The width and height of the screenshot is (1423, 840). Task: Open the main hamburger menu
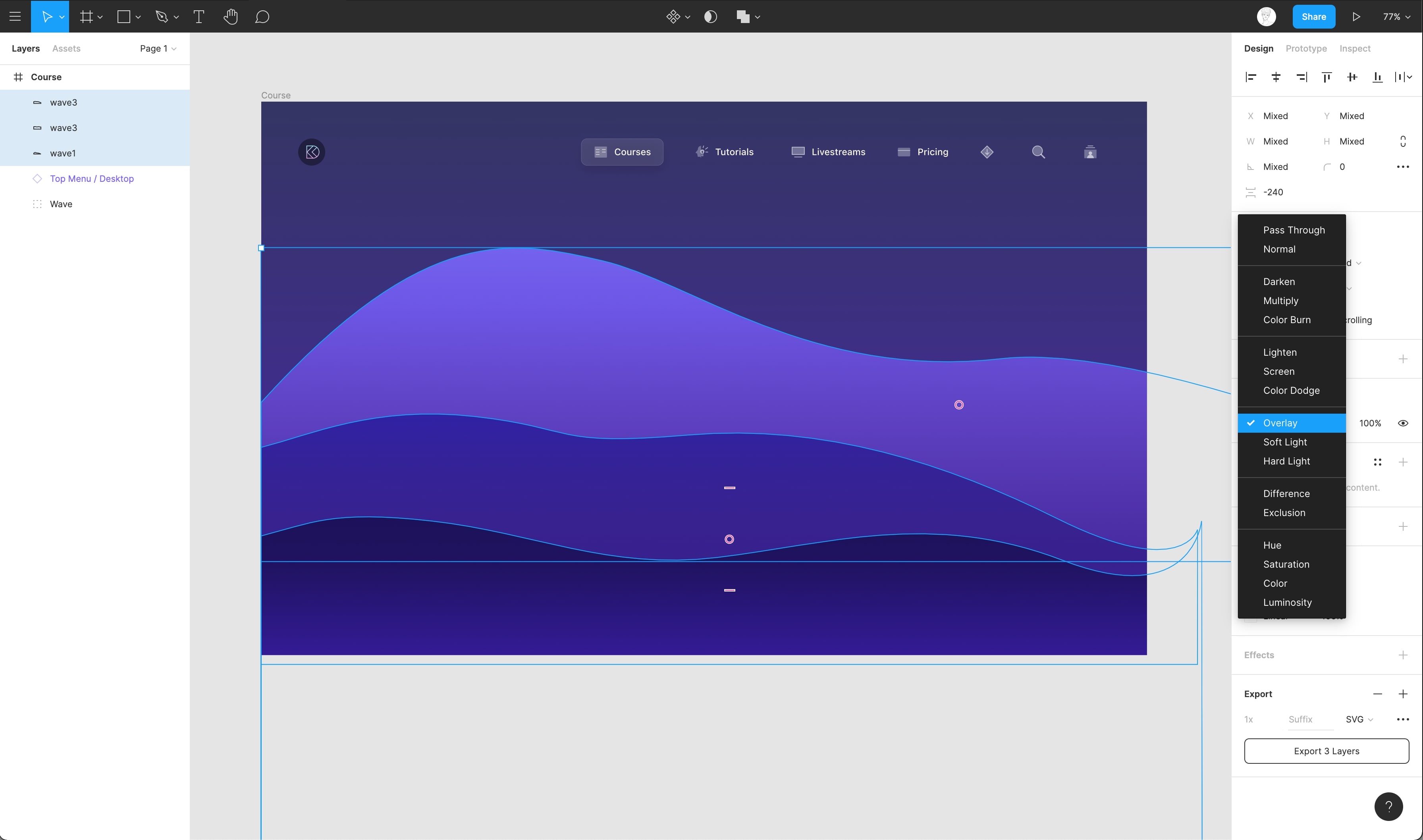click(x=15, y=16)
